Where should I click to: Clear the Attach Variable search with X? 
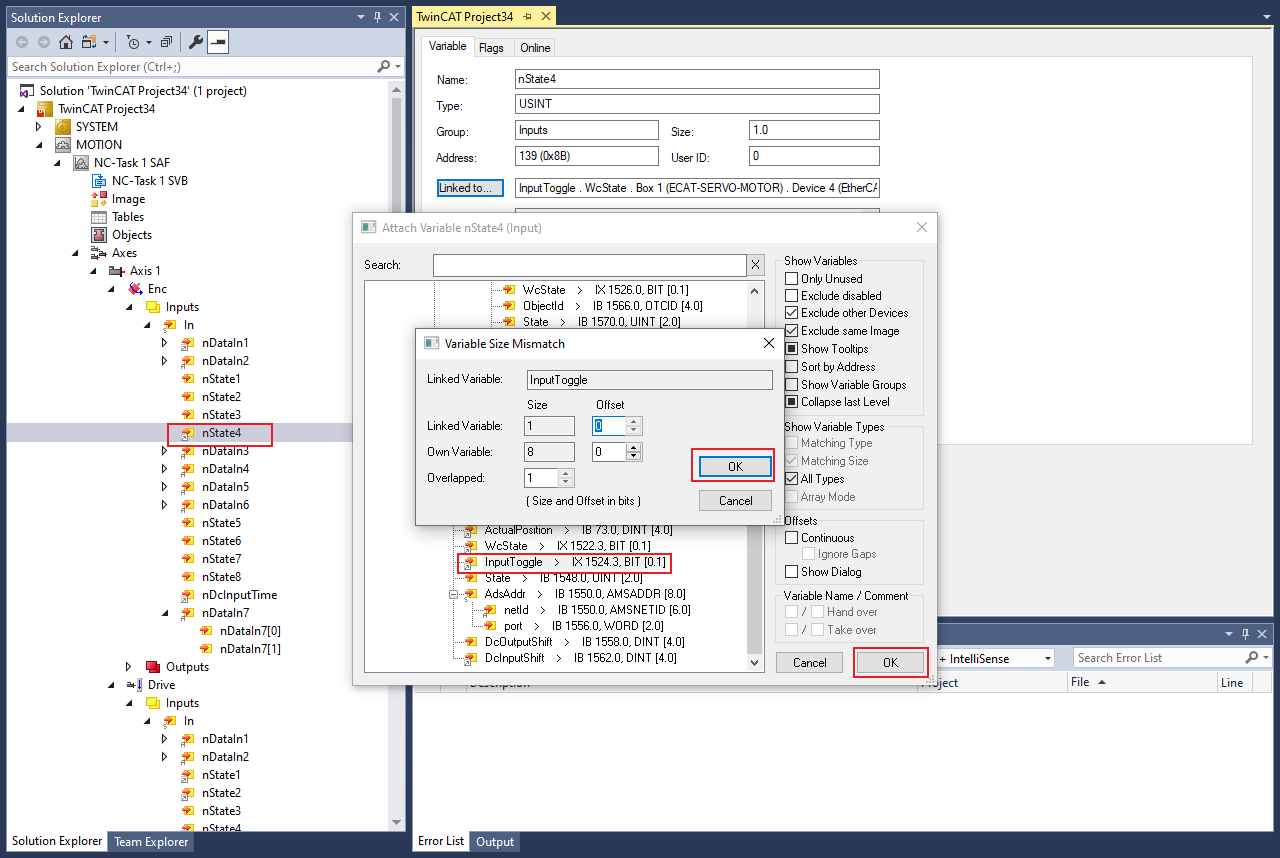756,265
